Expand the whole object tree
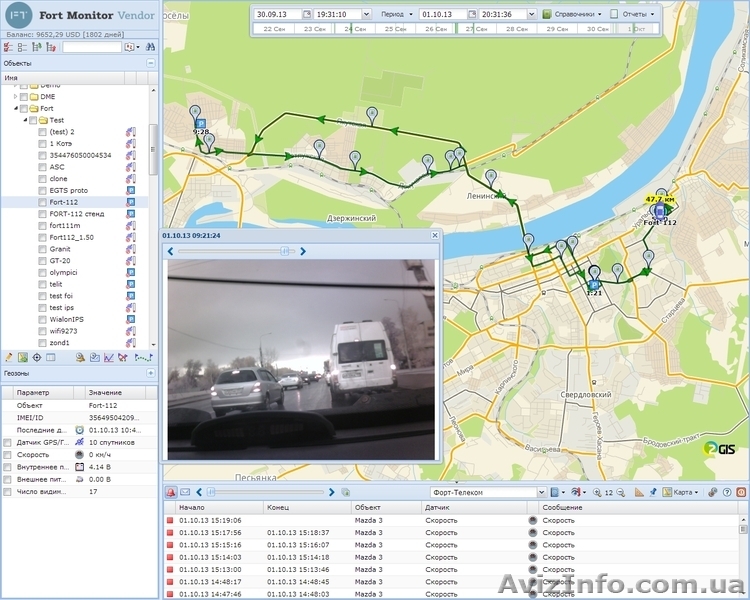750x600 pixels. (x=37, y=47)
